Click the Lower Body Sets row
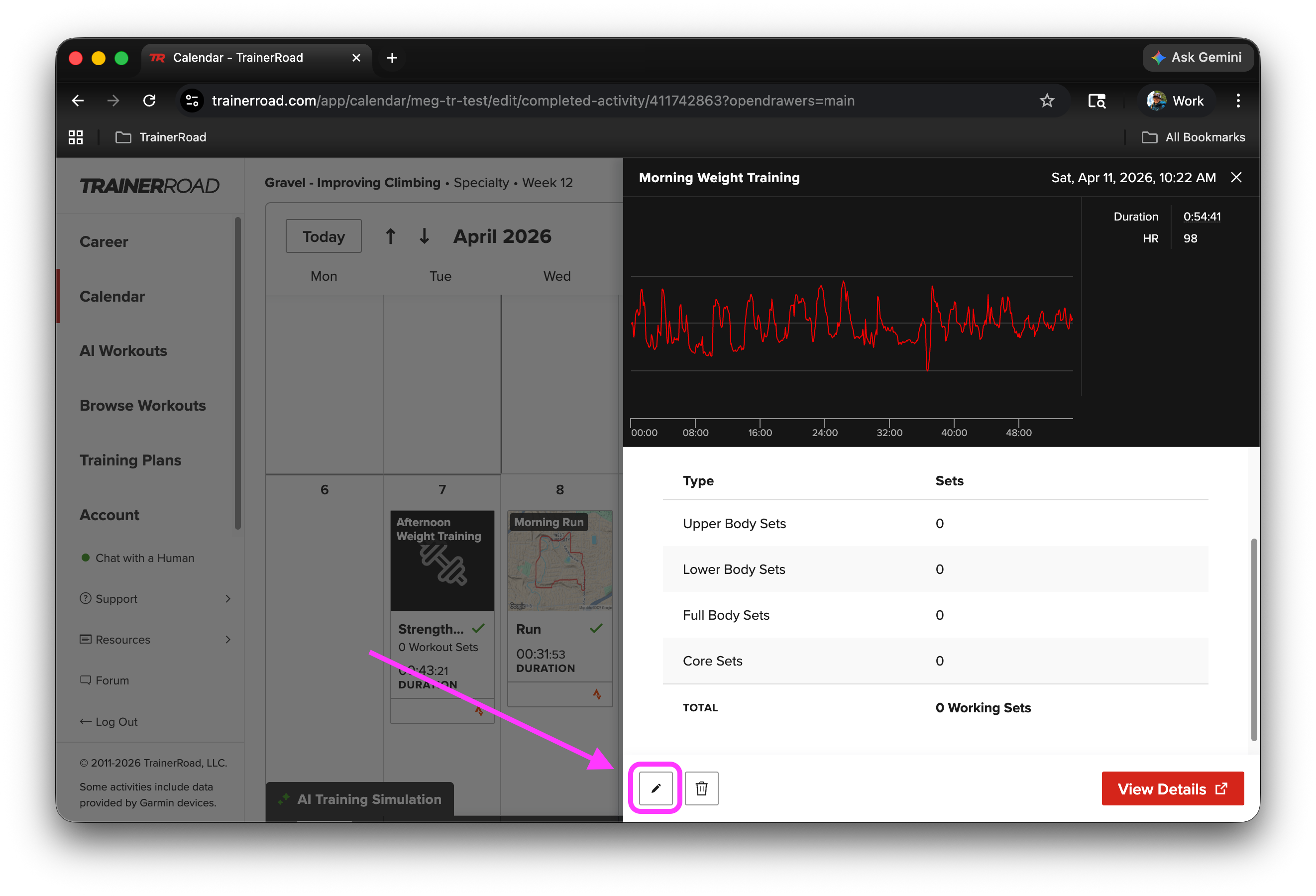 tap(935, 569)
